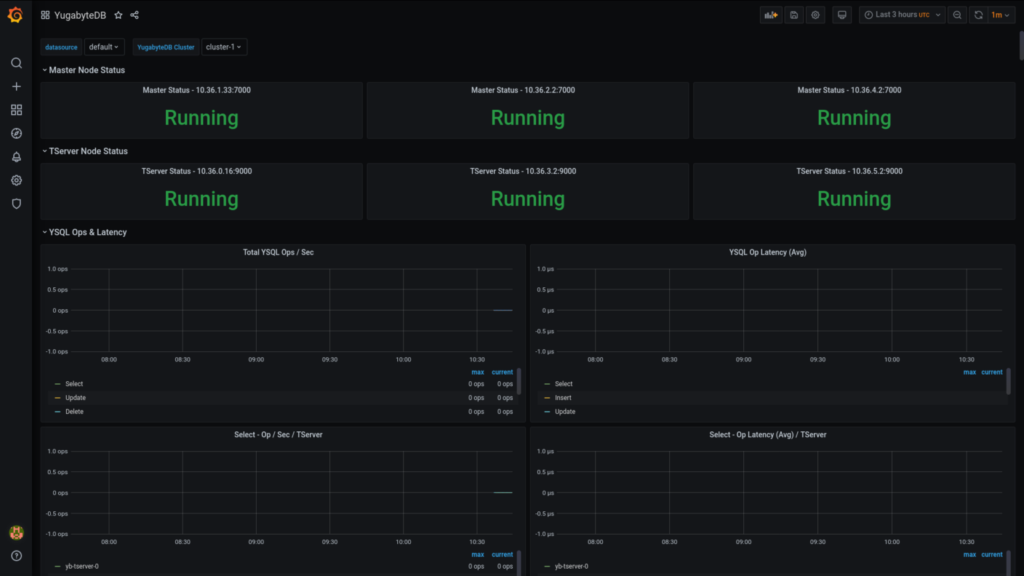1024x576 pixels.
Task: Open the Help question mark icon
Action: click(16, 556)
